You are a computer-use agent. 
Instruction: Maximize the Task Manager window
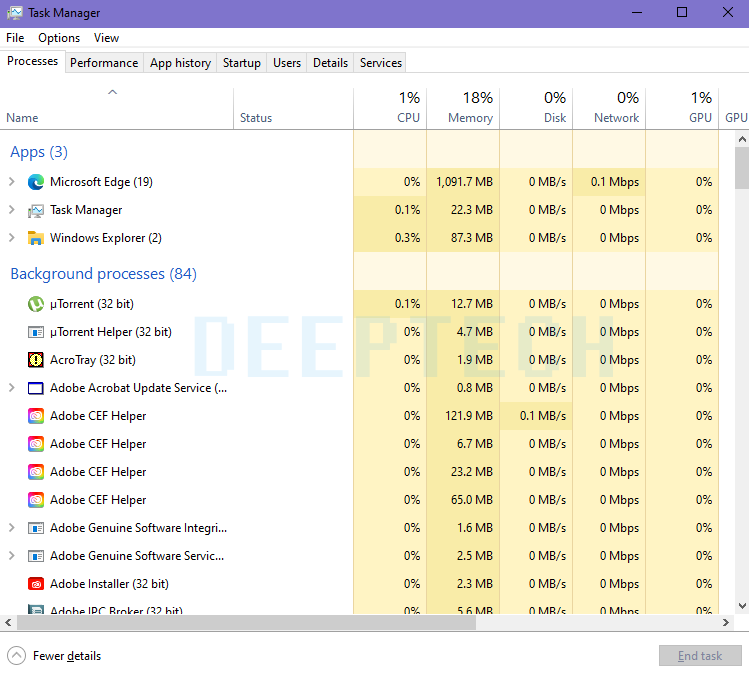(682, 13)
